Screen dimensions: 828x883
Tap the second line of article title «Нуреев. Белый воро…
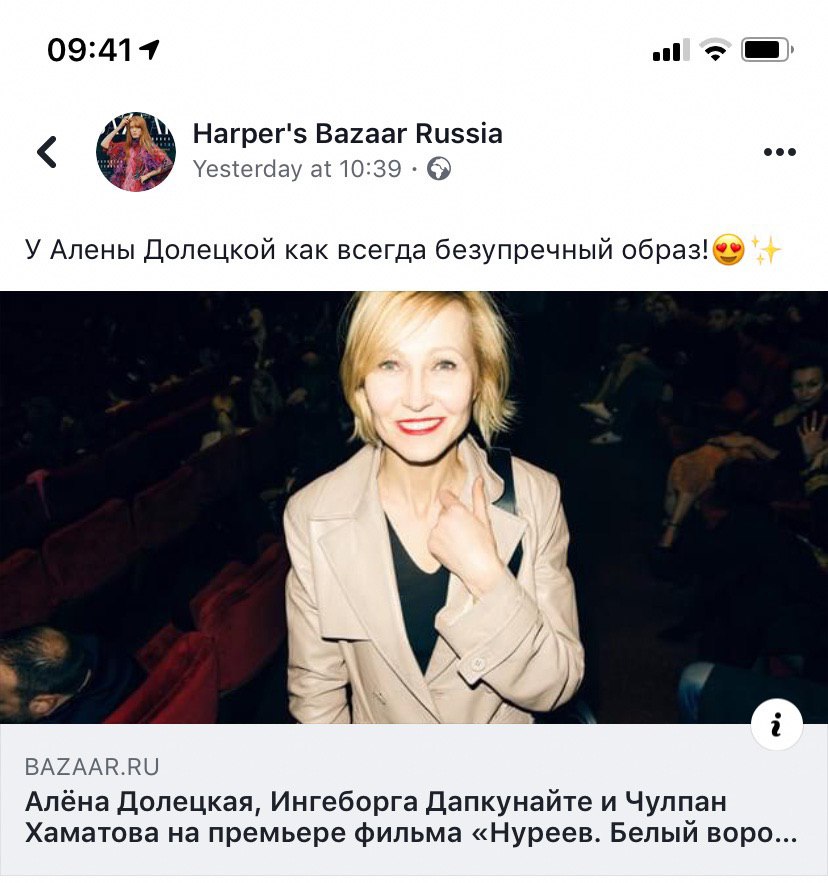pyautogui.click(x=411, y=833)
